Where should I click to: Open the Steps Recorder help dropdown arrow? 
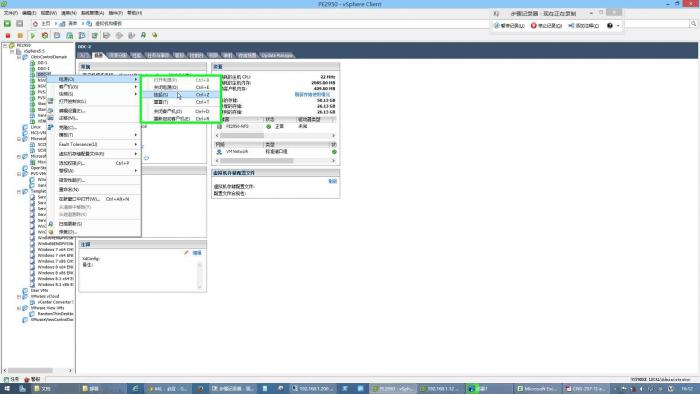tap(618, 26)
